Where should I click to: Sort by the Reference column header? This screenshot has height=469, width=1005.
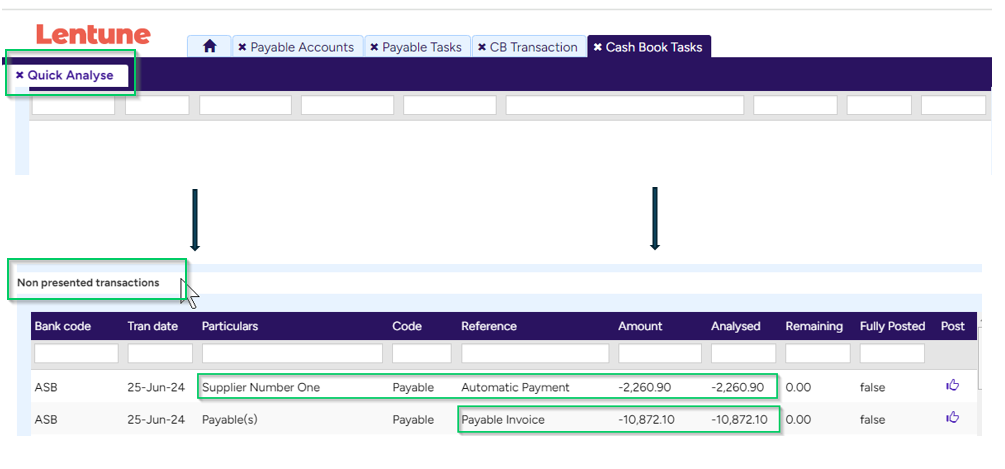click(x=488, y=326)
